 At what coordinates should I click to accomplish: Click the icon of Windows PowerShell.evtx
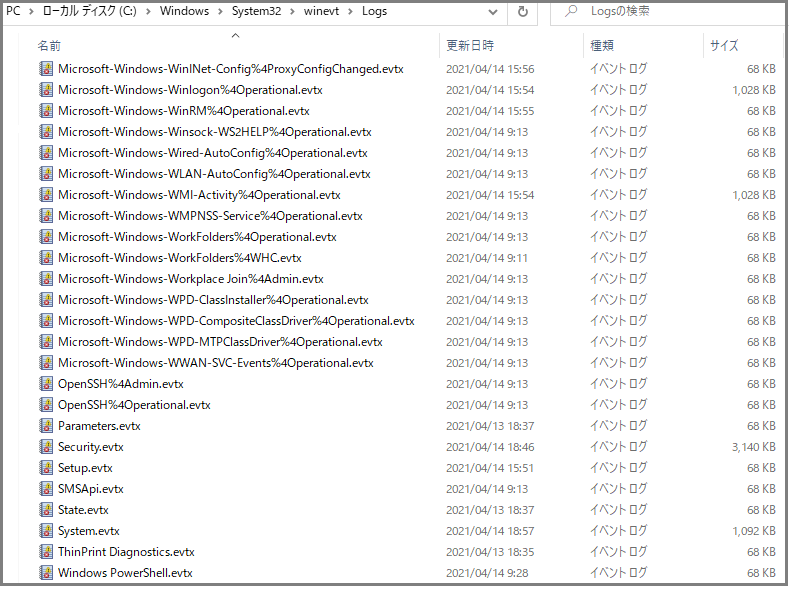tap(46, 573)
